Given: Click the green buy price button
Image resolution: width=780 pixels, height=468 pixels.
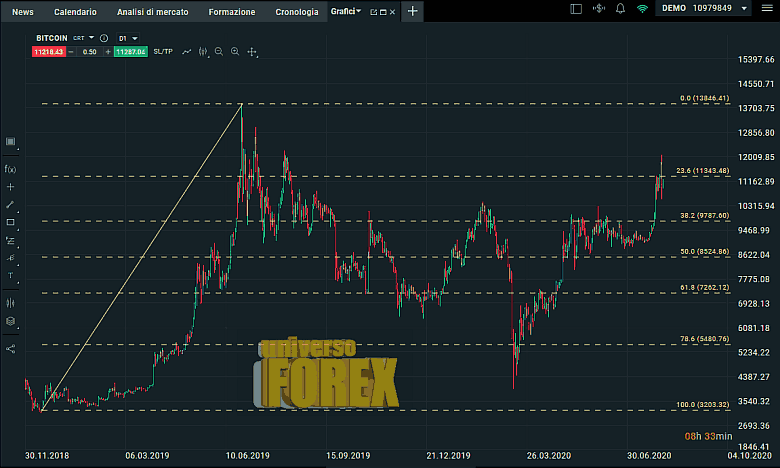Looking at the screenshot, I should [130, 51].
